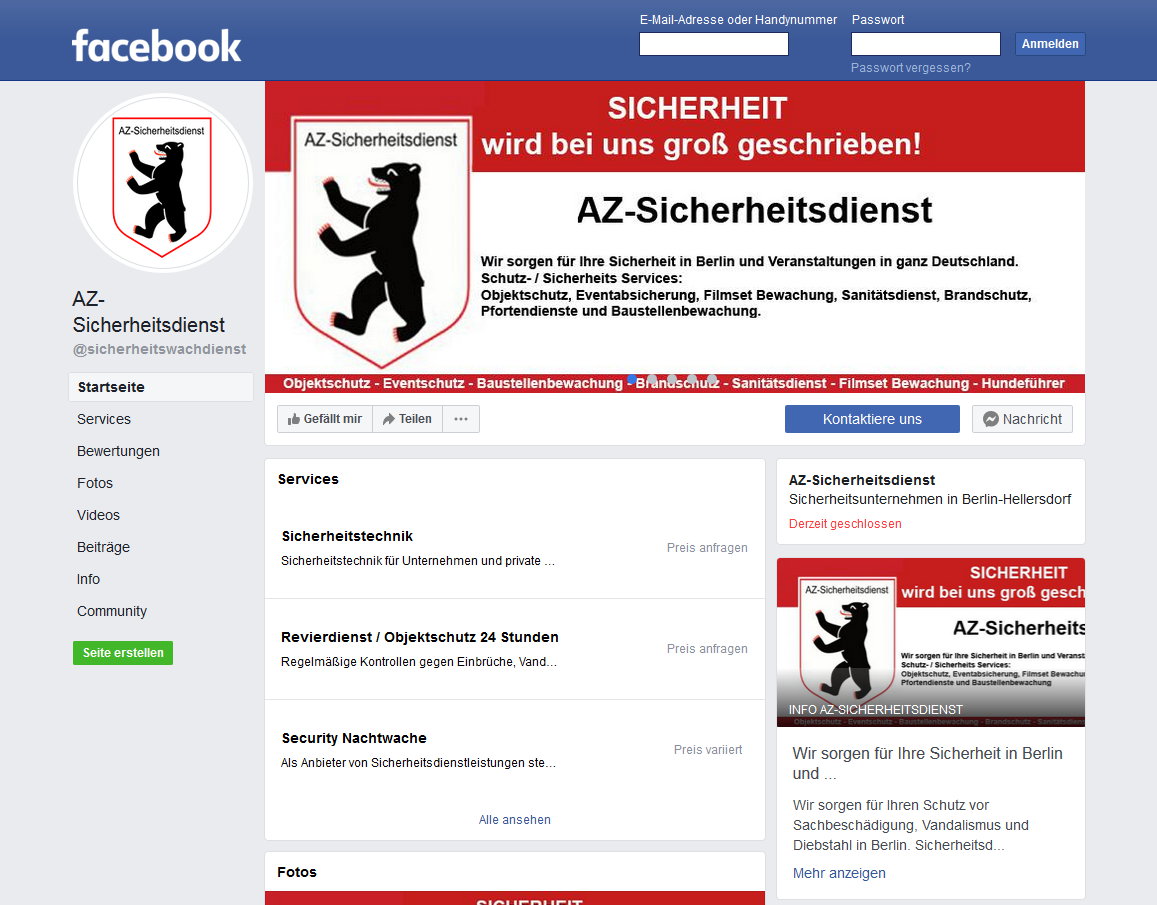1157x905 pixels.
Task: Click the Anmelden login button
Action: click(x=1049, y=44)
